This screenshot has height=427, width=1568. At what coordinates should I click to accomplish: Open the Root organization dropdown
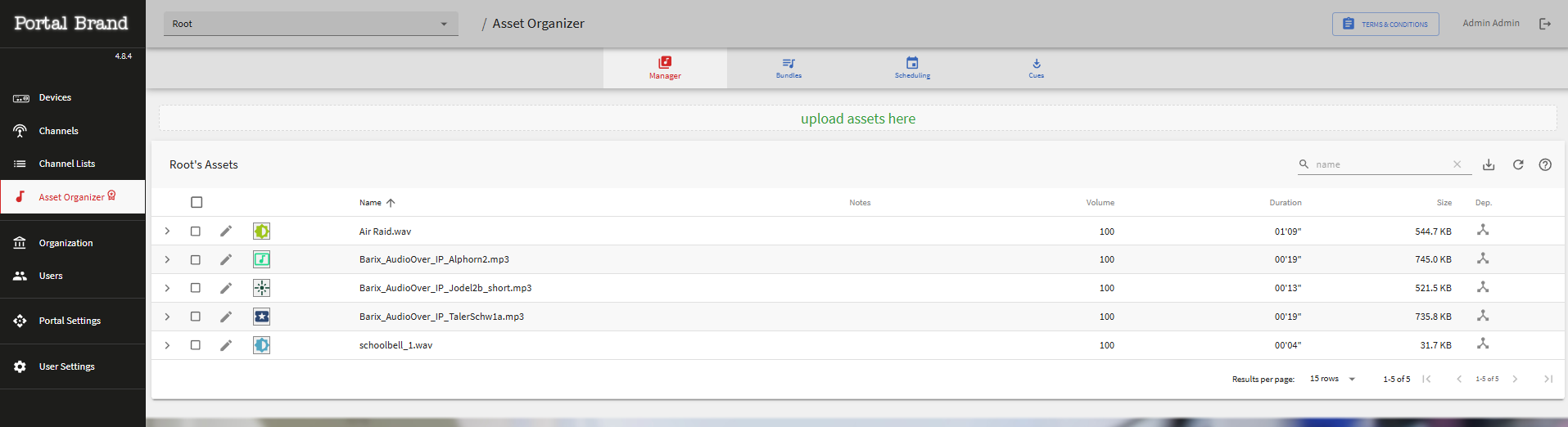click(311, 24)
